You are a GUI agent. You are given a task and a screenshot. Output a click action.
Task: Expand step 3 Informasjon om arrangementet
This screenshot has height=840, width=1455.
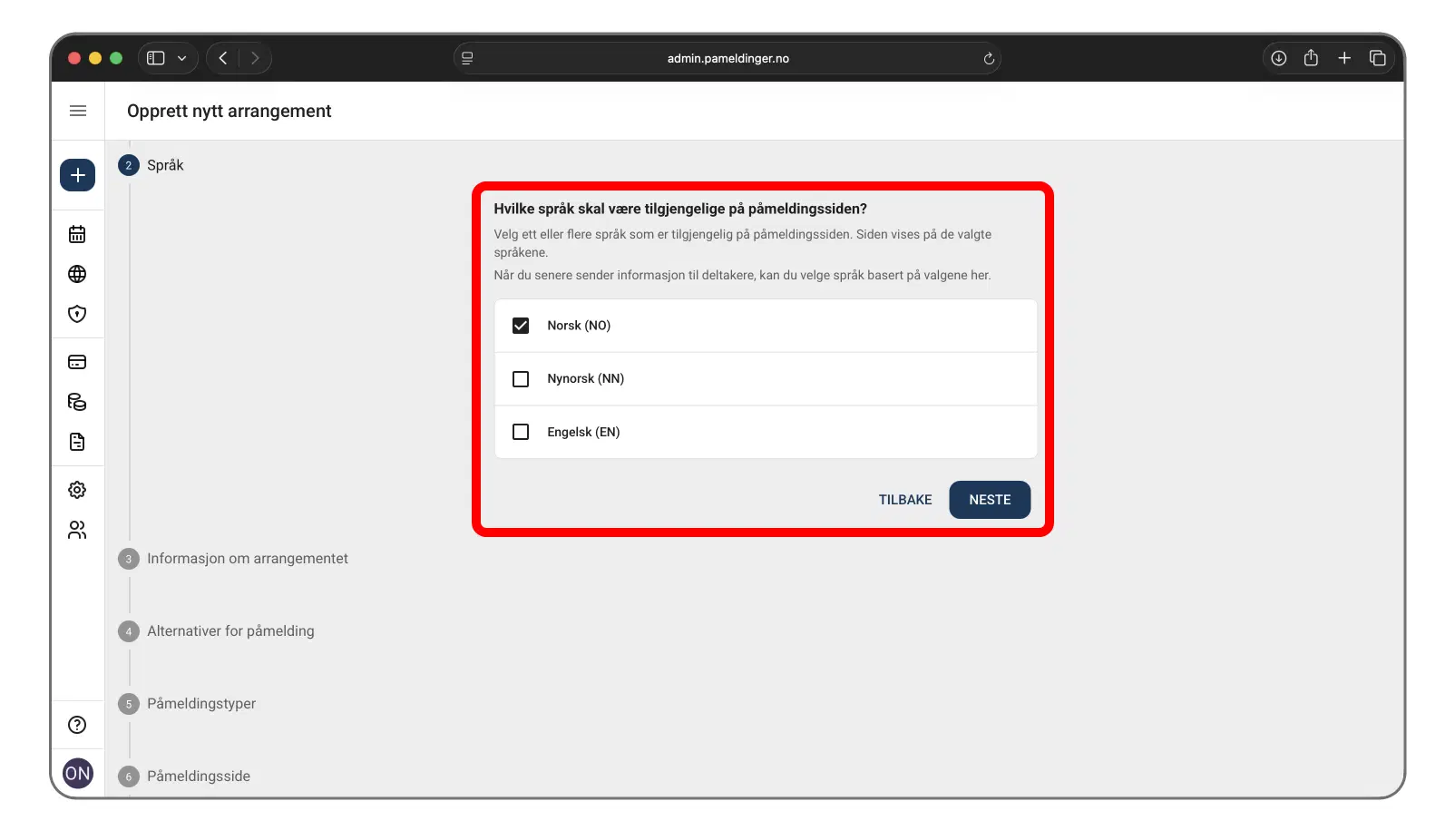pos(247,559)
